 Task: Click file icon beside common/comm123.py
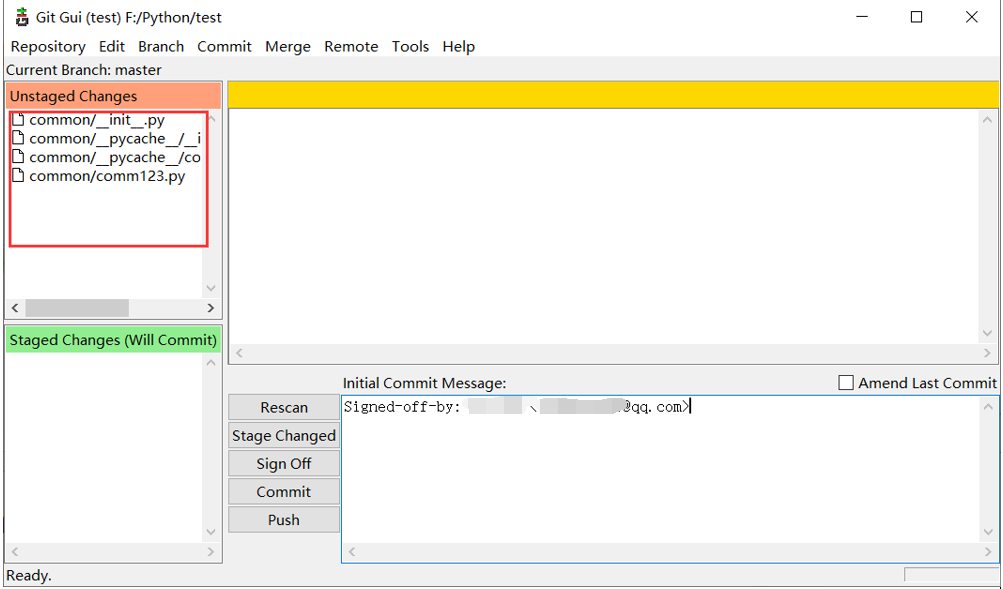point(19,175)
